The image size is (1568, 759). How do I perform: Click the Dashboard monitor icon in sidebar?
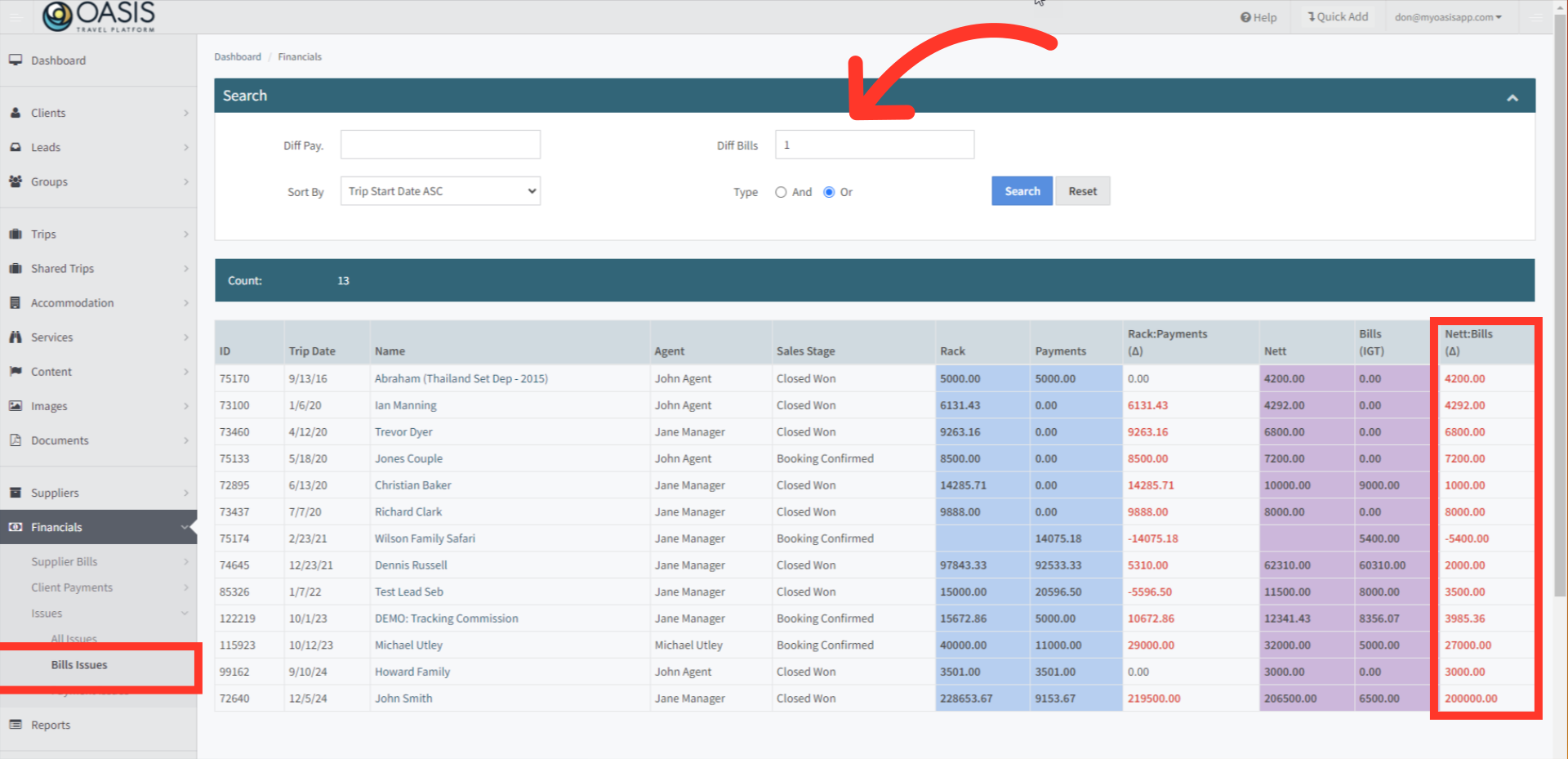[16, 60]
